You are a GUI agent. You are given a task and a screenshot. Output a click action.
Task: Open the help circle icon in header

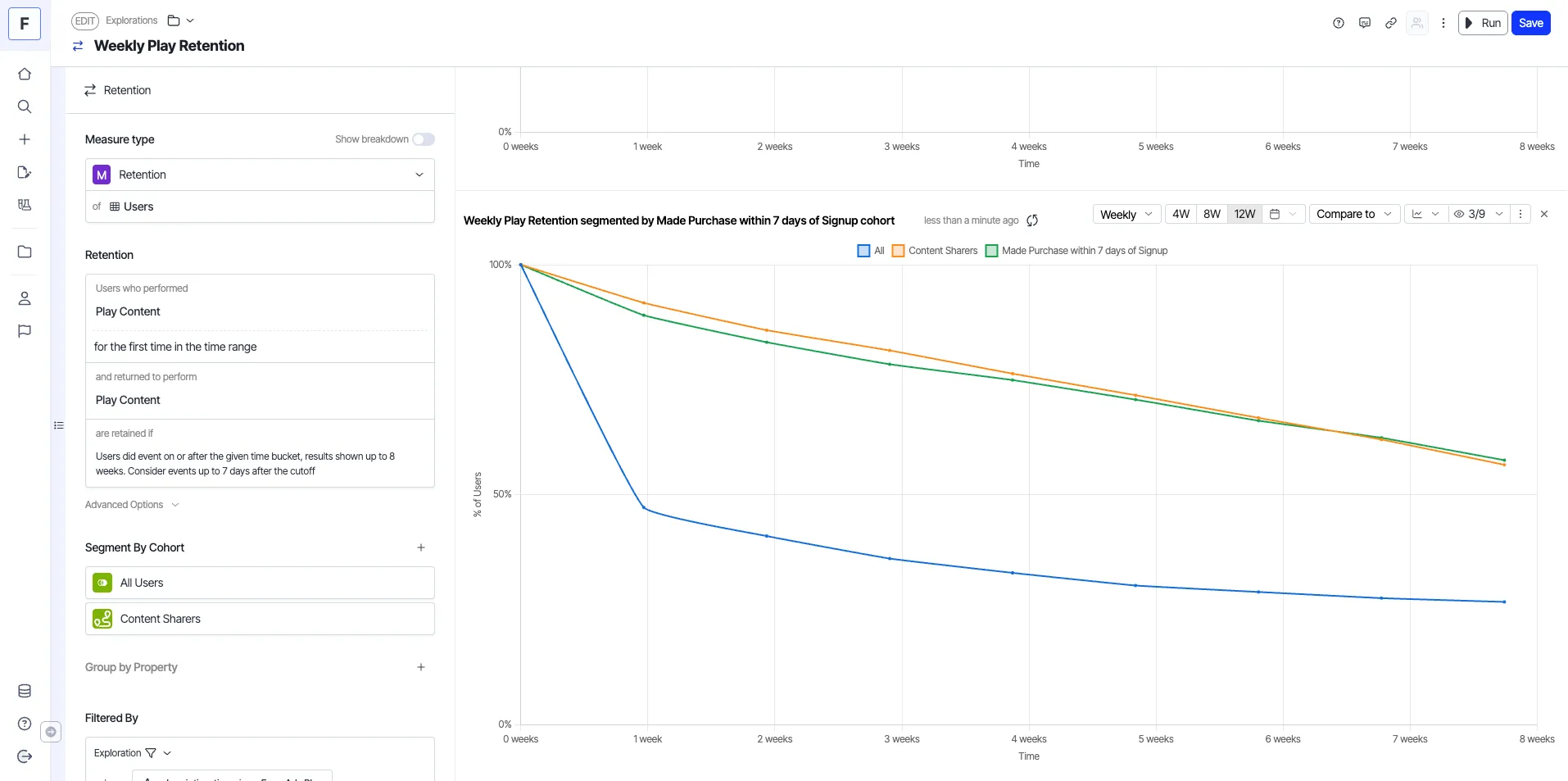pyautogui.click(x=1339, y=23)
